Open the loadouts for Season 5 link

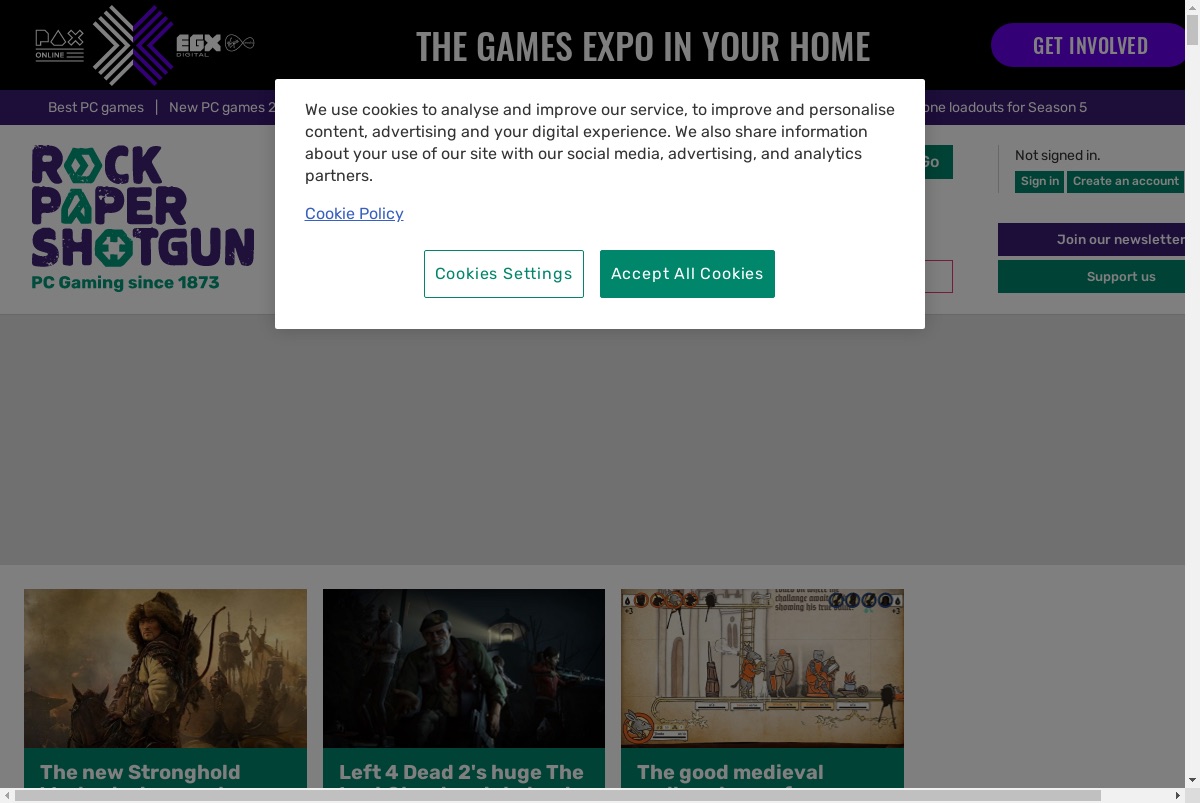(1005, 107)
